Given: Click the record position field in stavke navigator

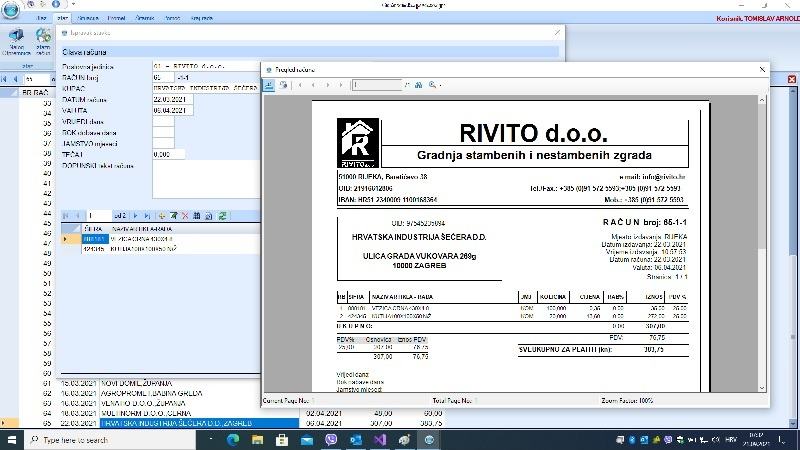Looking at the screenshot, I should click(99, 216).
